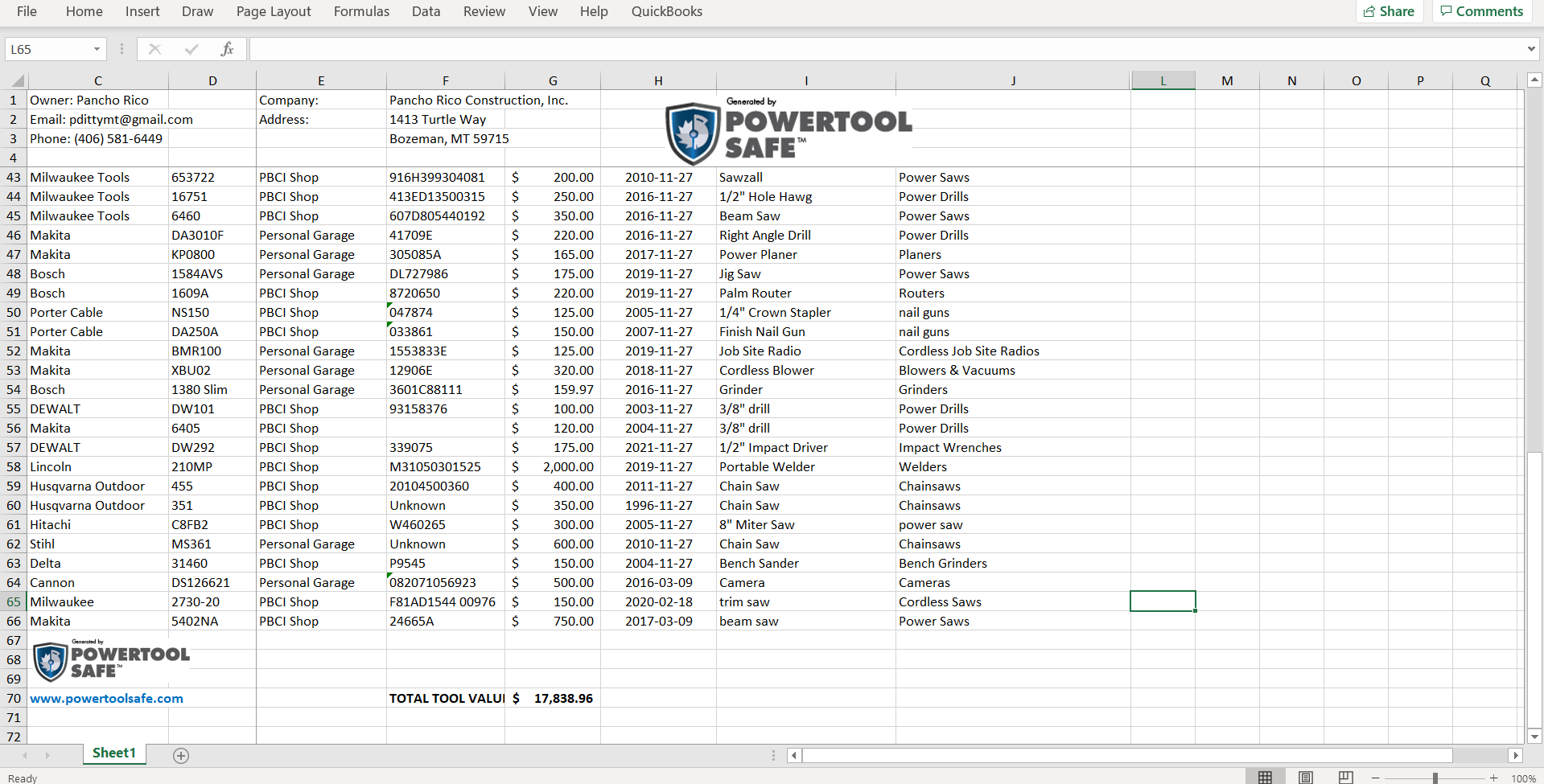Click the PowerTool Safe logo at top
The image size is (1544, 784).
pyautogui.click(x=789, y=130)
